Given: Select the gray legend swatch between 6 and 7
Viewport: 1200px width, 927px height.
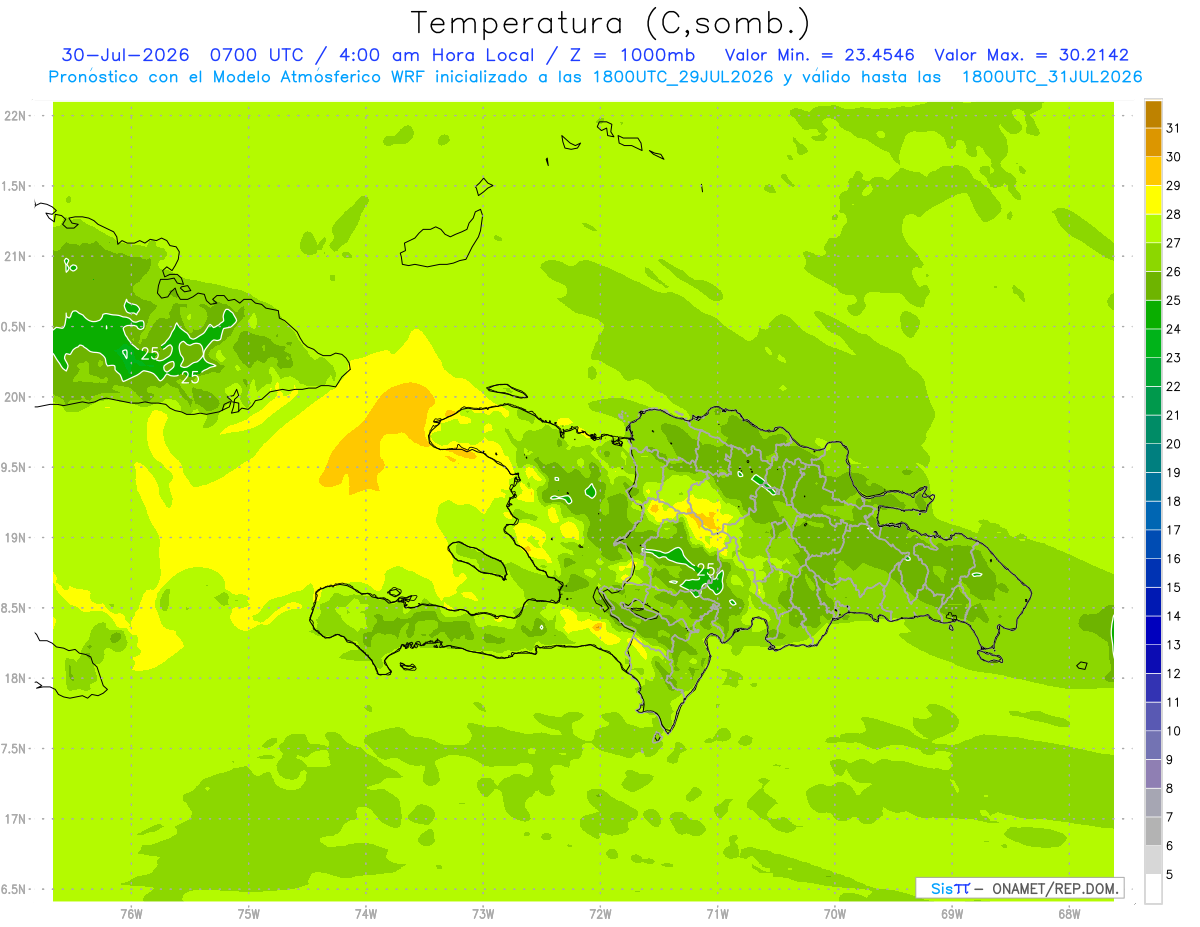Looking at the screenshot, I should pos(1153,832).
